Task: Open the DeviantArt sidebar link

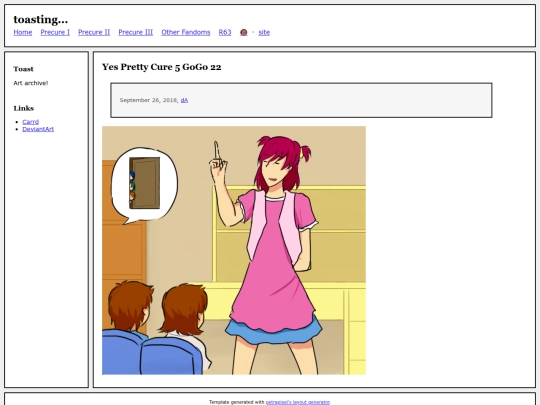Action: (38, 129)
